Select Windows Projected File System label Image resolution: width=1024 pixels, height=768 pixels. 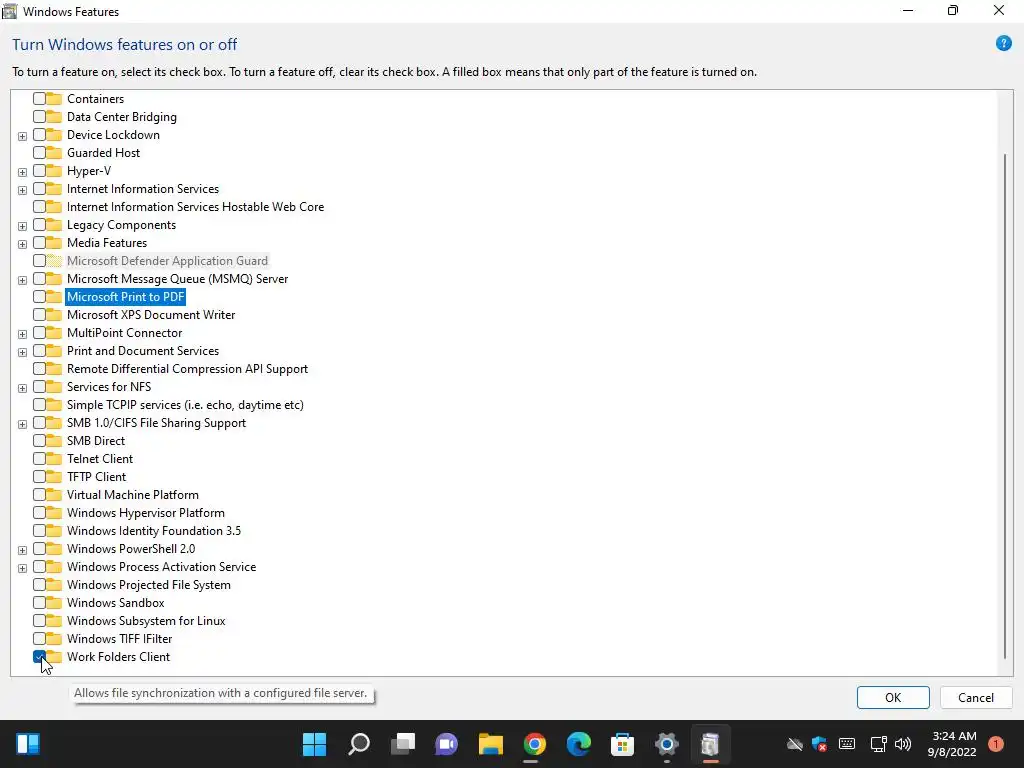click(148, 584)
